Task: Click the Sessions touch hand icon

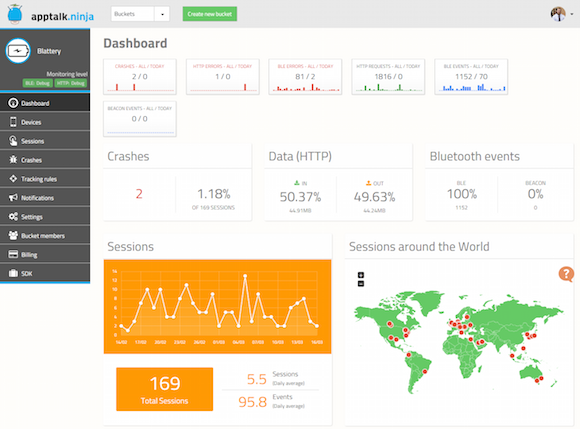Action: [13, 141]
